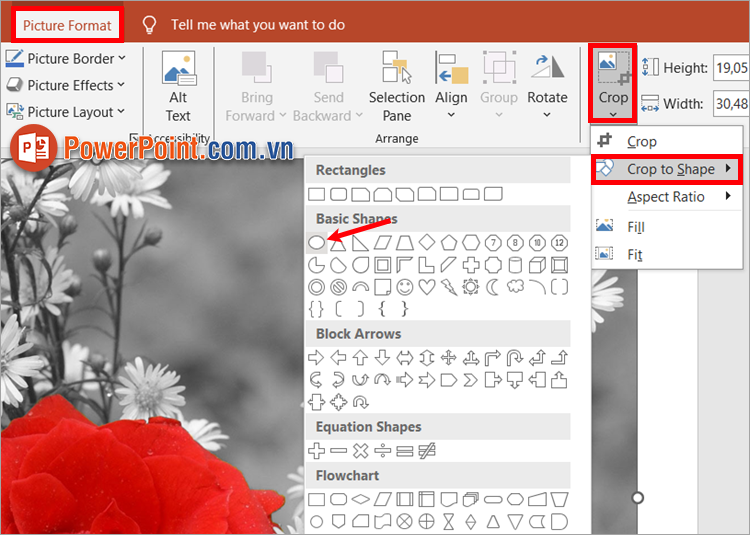
Task: Click the Width value field
Action: point(731,103)
